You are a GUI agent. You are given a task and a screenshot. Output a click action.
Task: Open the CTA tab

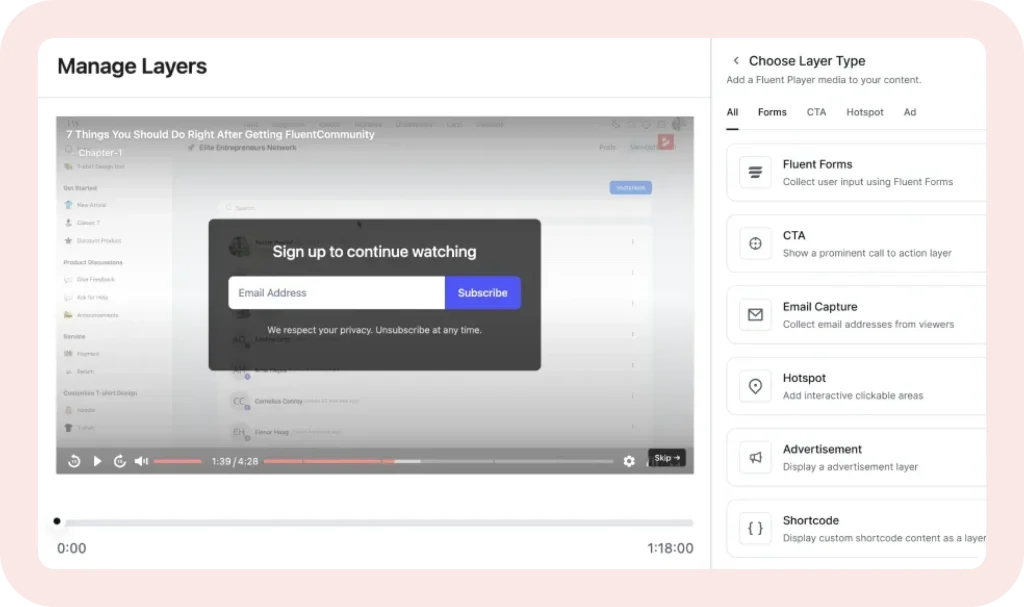click(816, 112)
